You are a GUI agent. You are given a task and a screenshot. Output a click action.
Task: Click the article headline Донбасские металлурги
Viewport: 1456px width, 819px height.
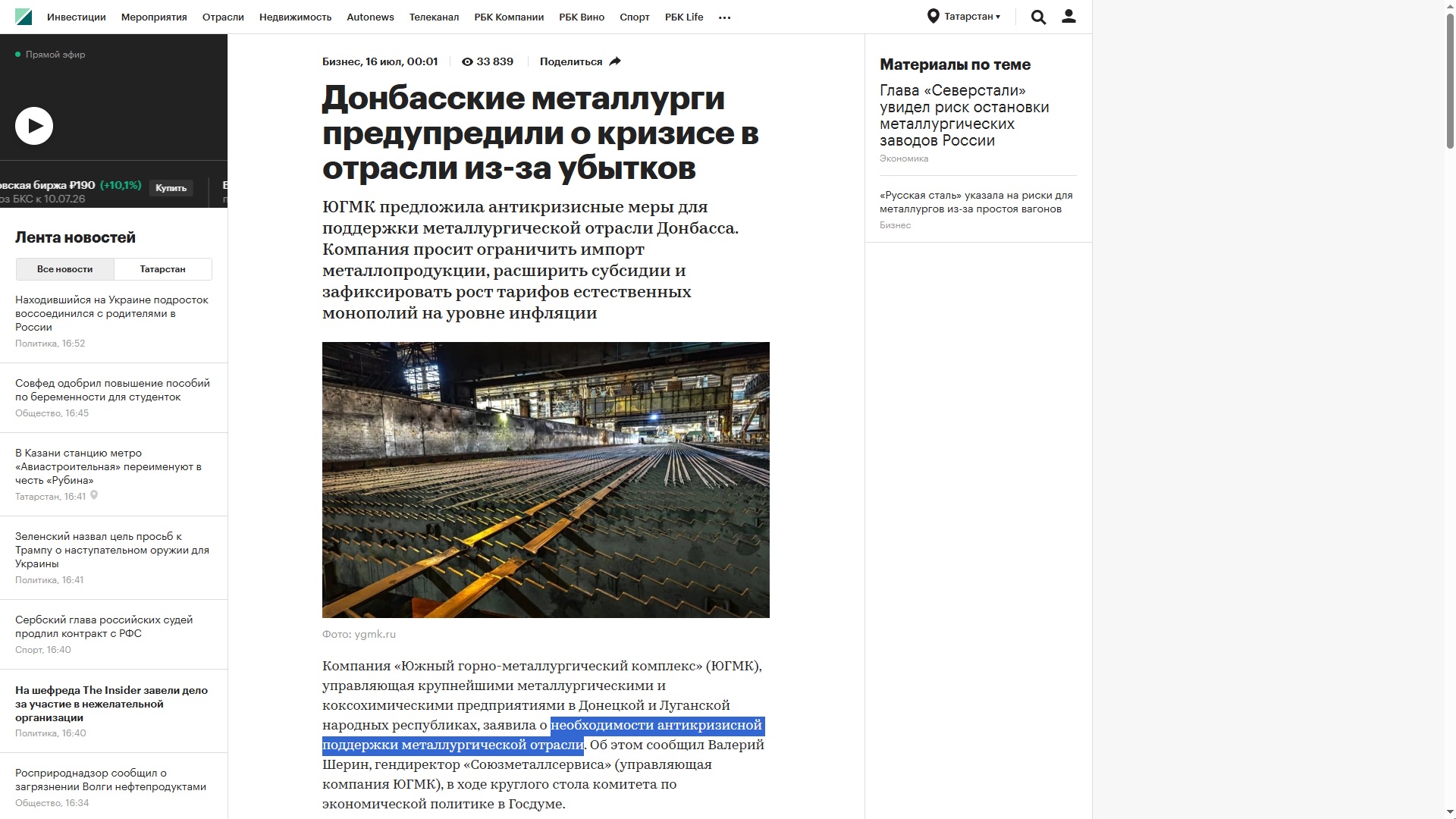541,133
